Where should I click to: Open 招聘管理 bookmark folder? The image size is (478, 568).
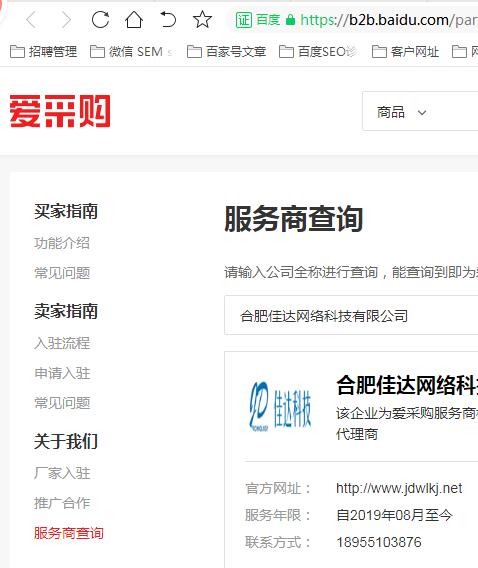point(43,52)
